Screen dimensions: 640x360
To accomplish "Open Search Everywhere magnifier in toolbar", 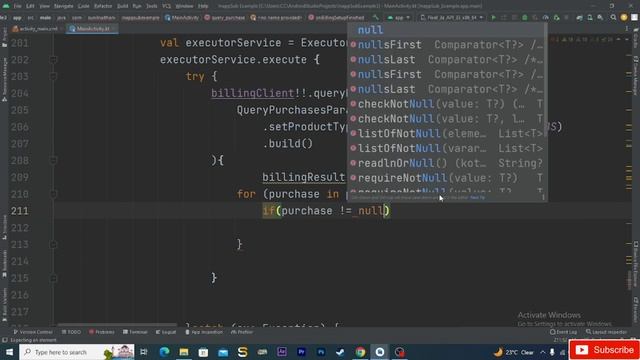I will tap(613, 18).
